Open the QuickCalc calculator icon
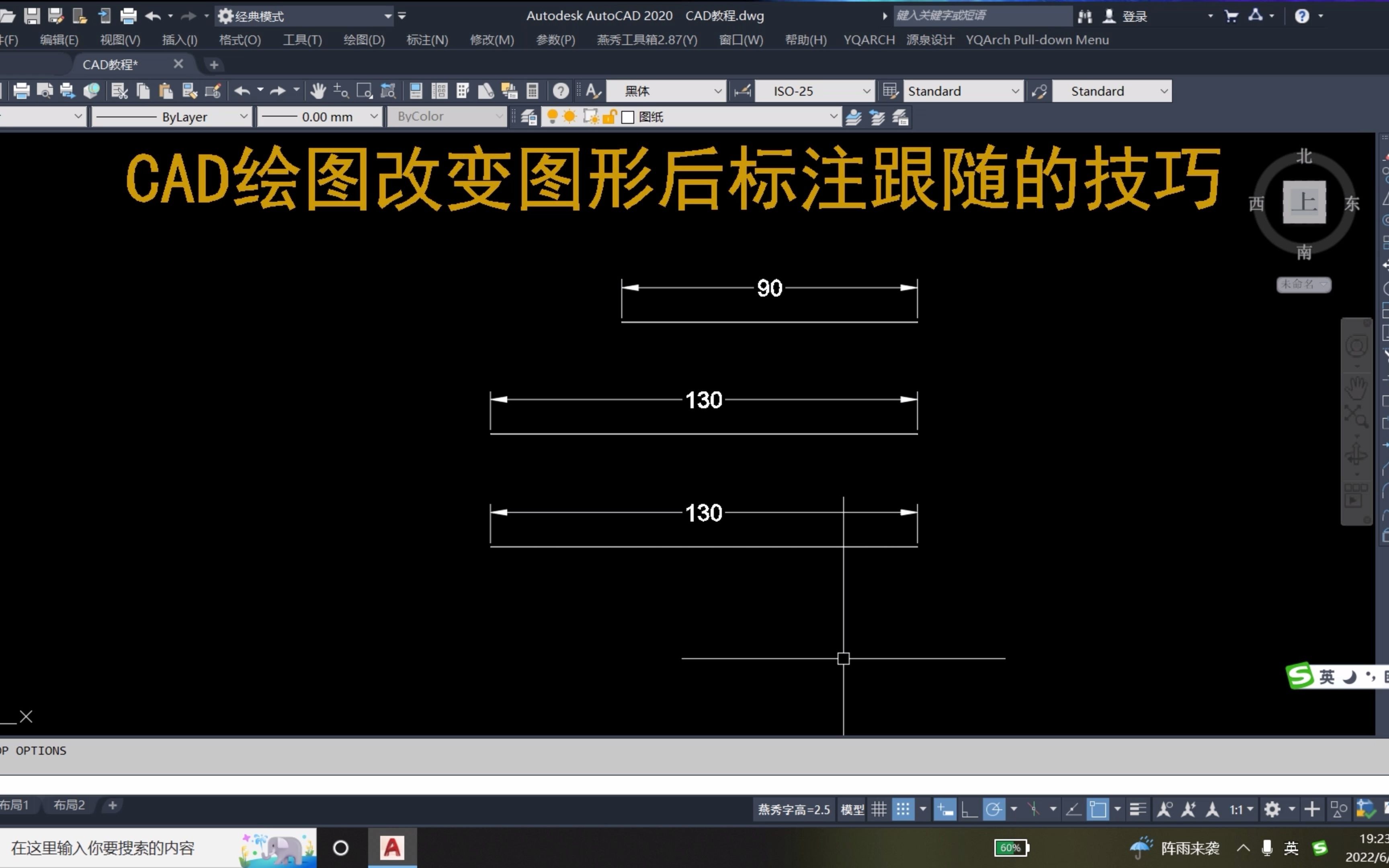This screenshot has height=868, width=1389. click(x=533, y=91)
